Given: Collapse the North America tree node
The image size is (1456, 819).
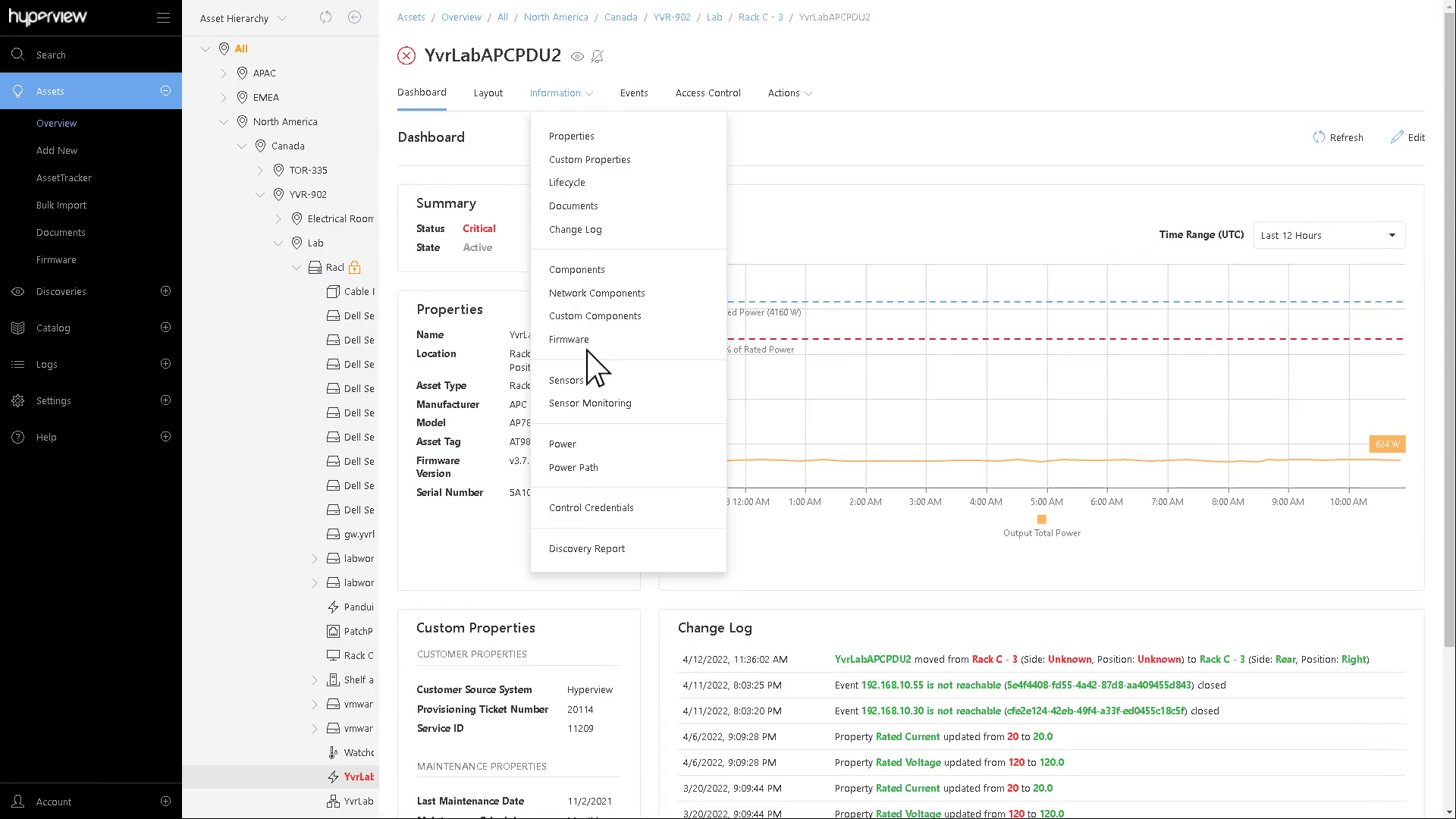Looking at the screenshot, I should click(x=224, y=121).
